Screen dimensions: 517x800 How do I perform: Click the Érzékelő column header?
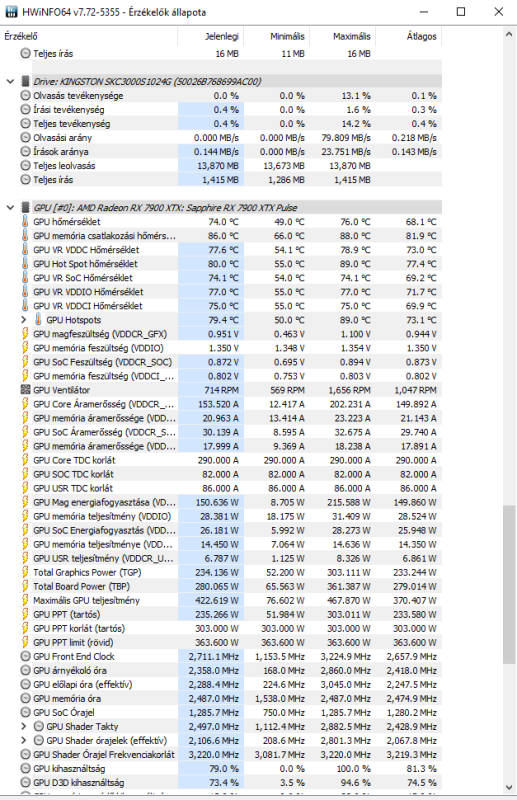coord(90,36)
